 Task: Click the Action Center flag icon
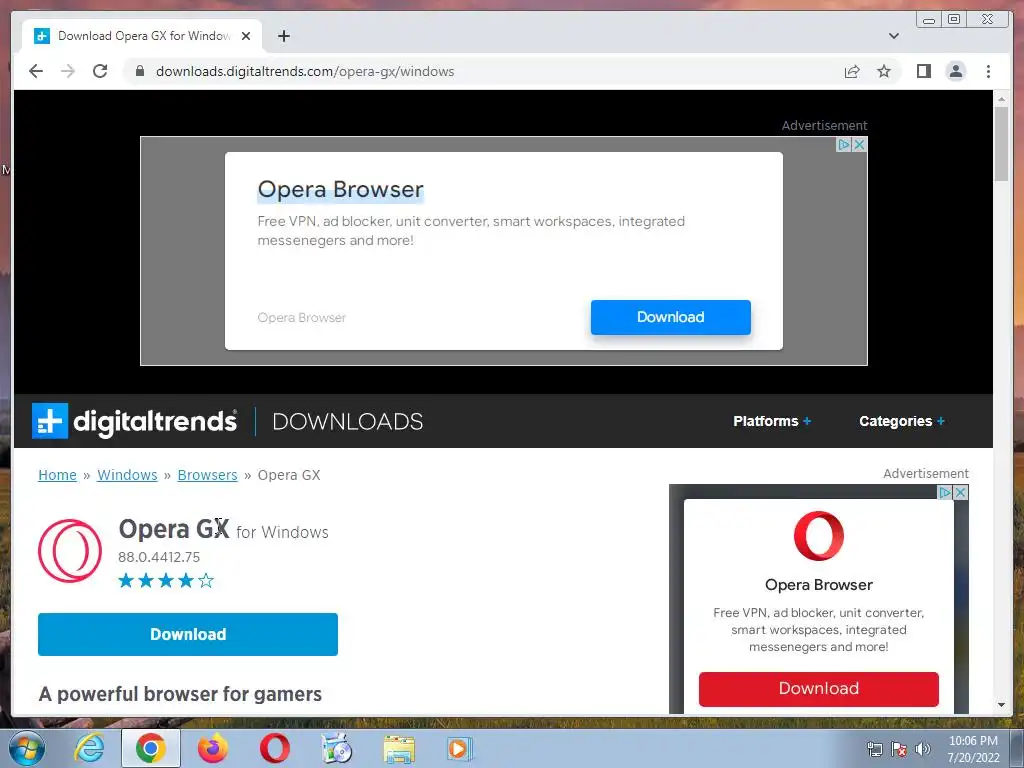point(899,749)
